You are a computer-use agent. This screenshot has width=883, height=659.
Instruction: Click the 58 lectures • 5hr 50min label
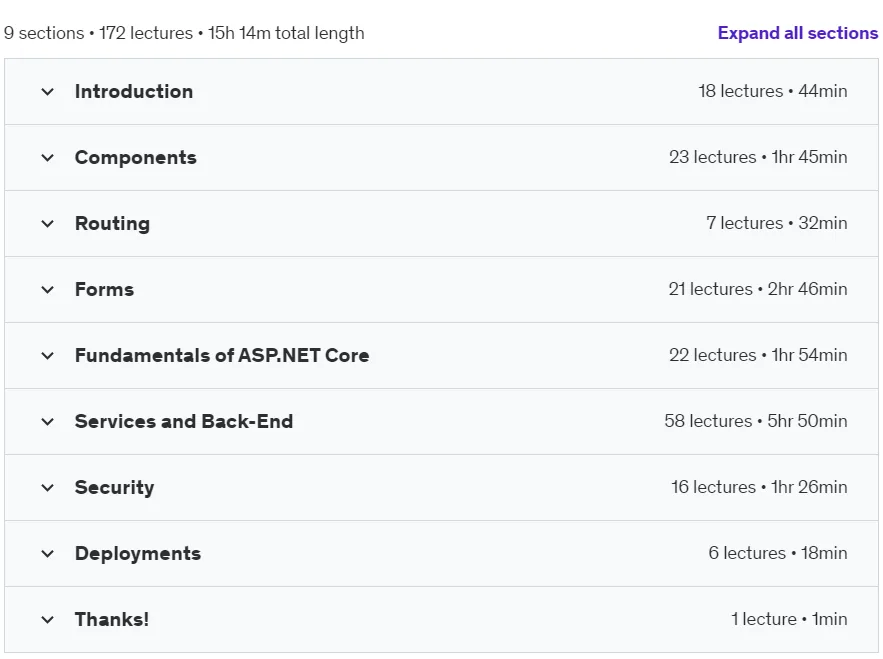click(x=756, y=421)
